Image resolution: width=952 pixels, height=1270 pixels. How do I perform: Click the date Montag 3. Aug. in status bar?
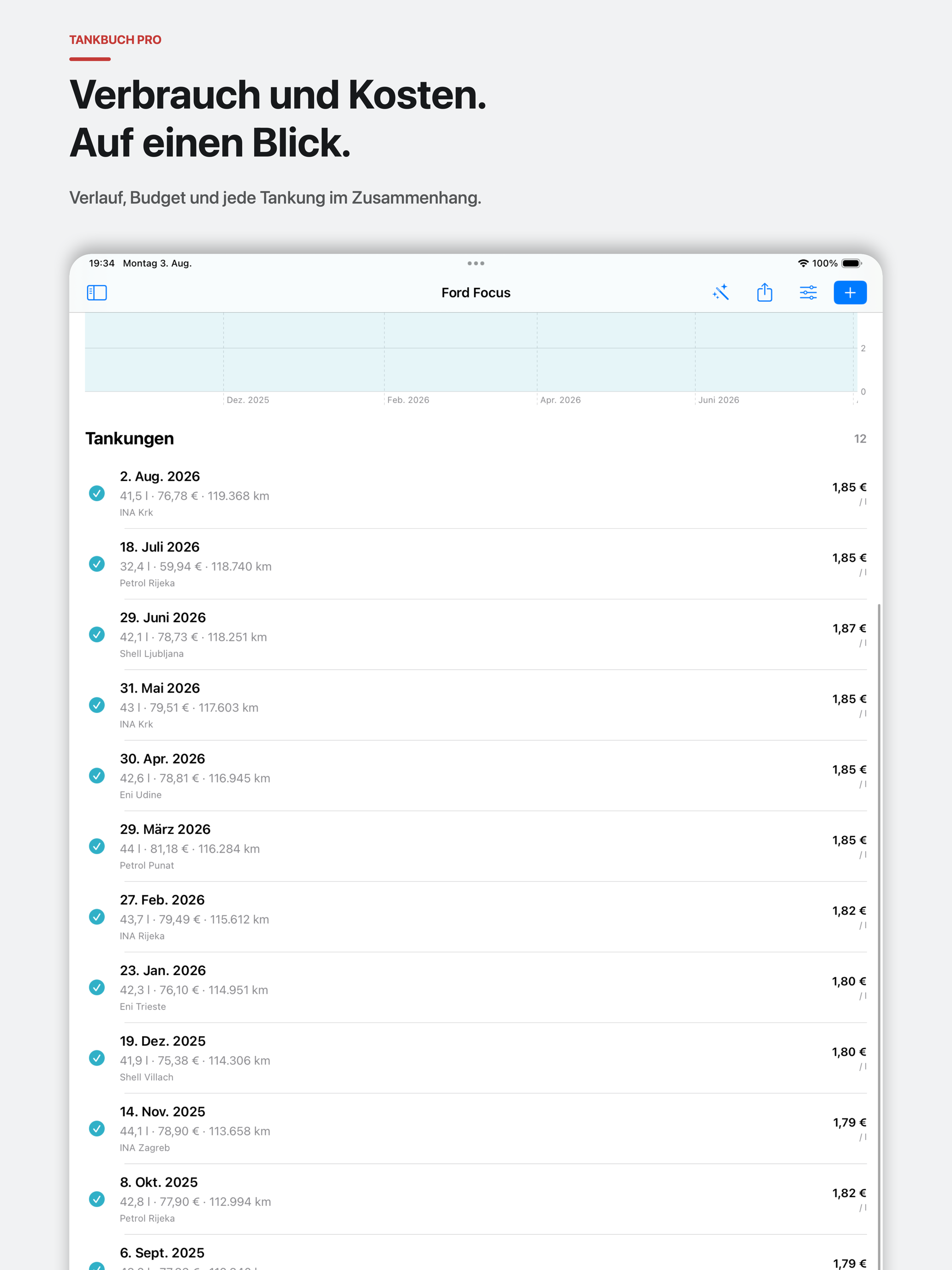pos(157,264)
